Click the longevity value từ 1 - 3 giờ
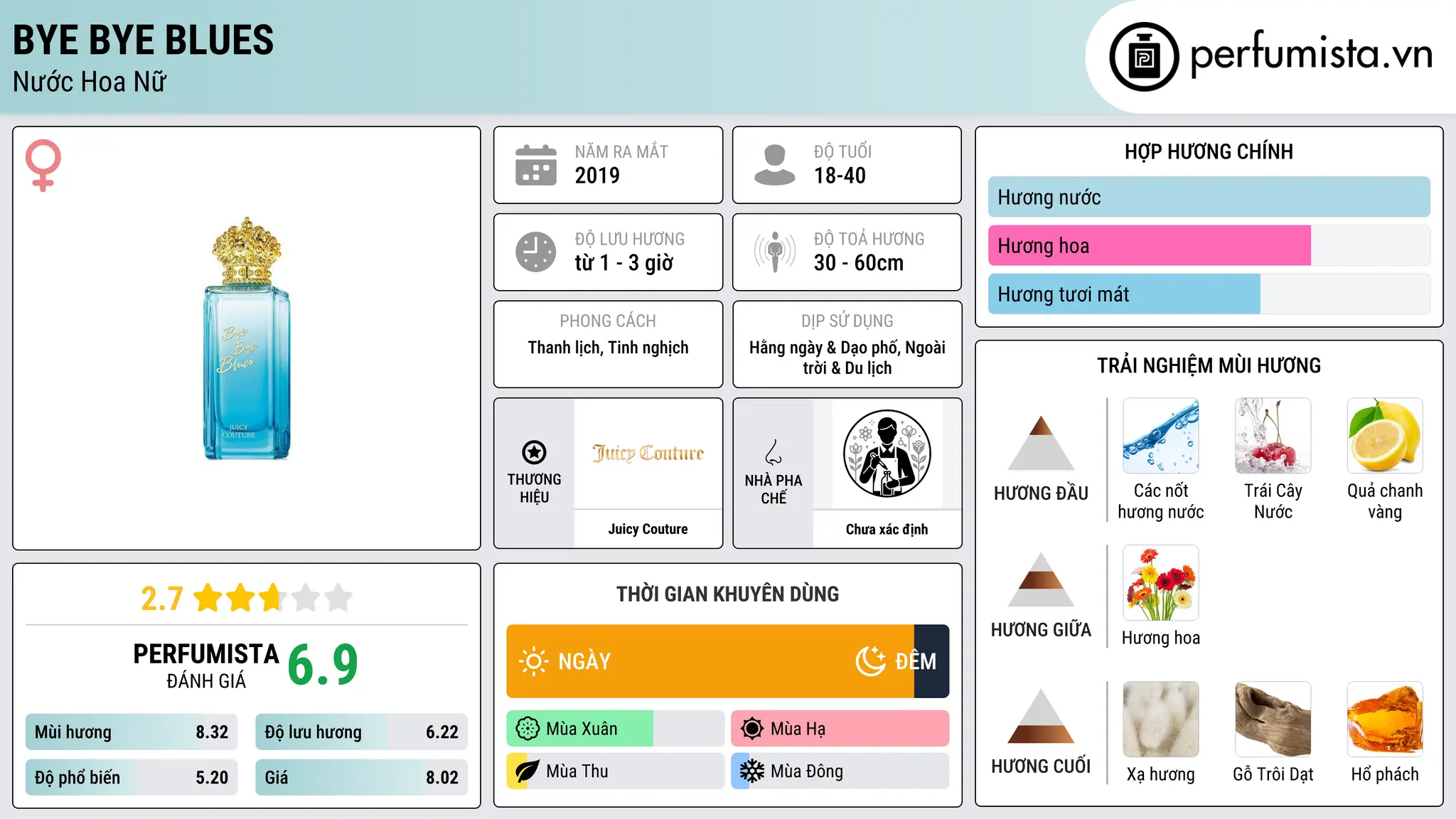Screen dimensions: 1456x819 (x=624, y=263)
